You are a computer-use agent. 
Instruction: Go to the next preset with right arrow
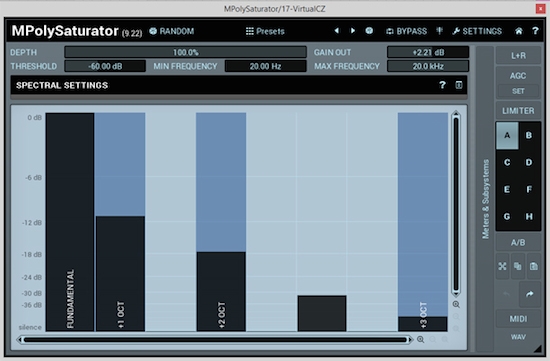pos(353,31)
